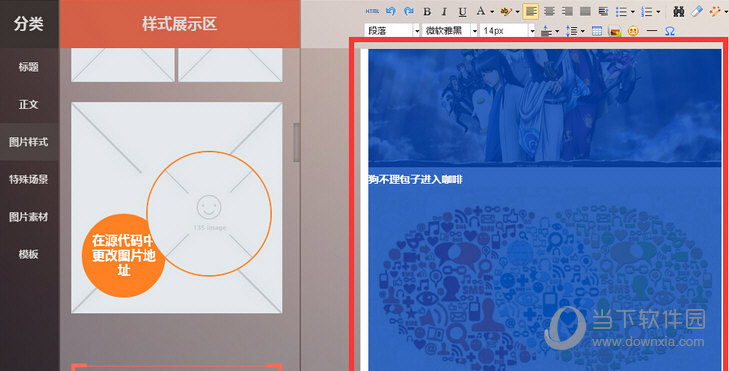Insert special character Omega symbol
This screenshot has height=371, width=729.
tap(669, 31)
